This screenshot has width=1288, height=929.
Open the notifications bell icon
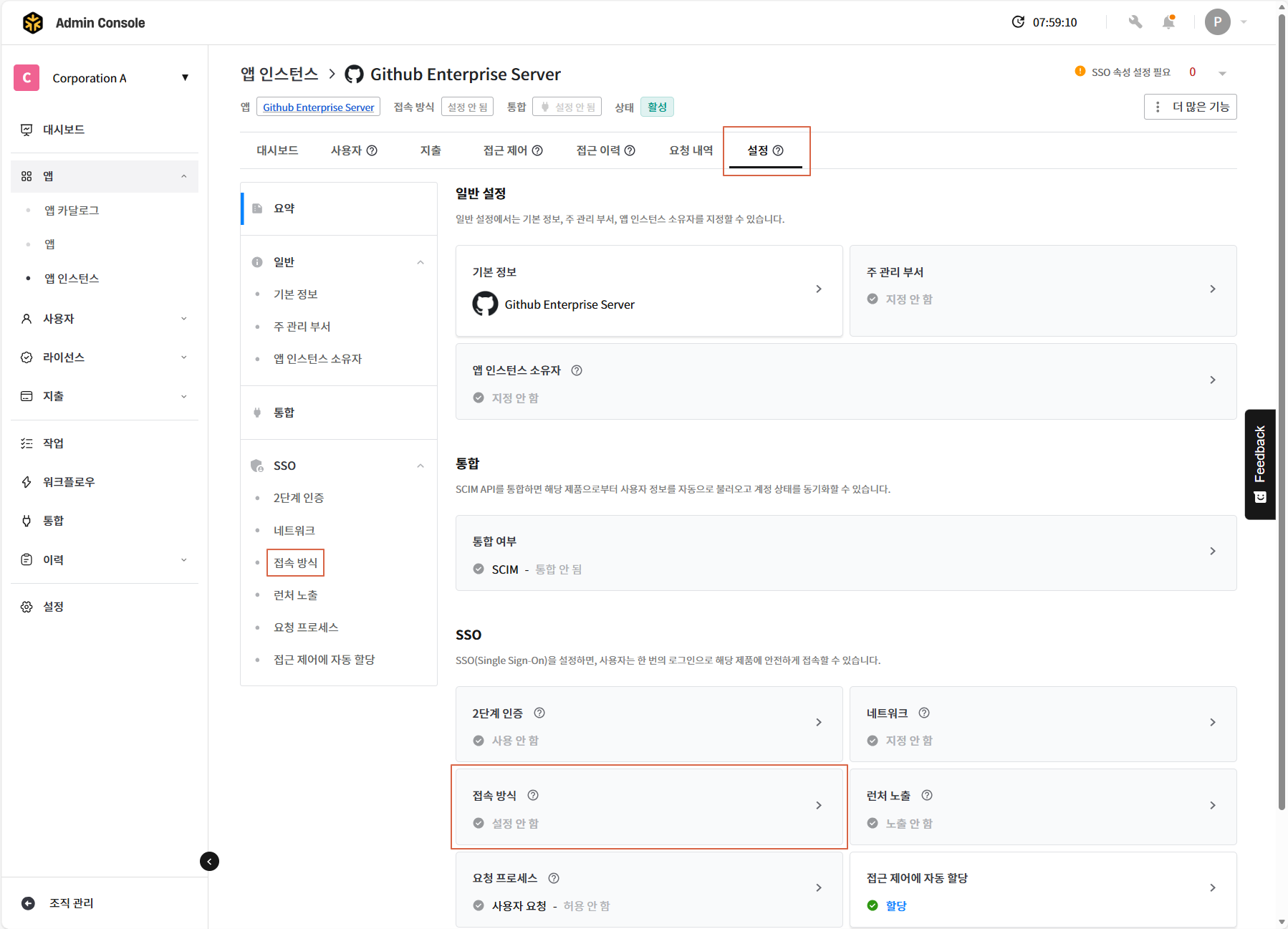click(x=1168, y=22)
